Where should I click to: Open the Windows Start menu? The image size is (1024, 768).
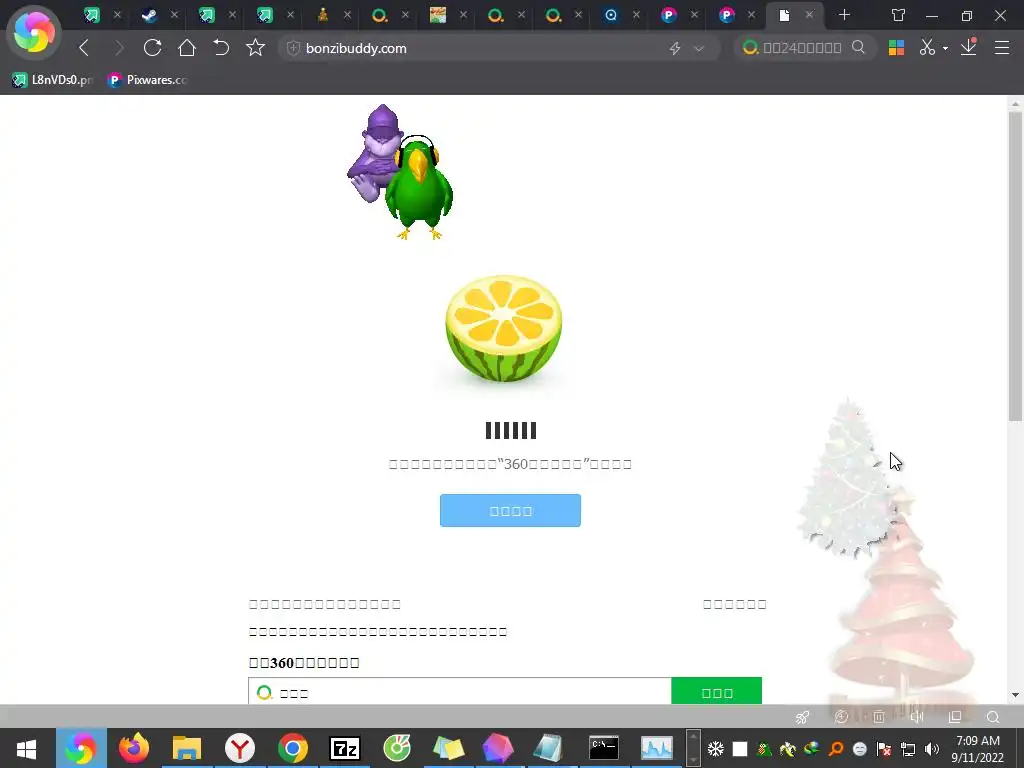click(x=26, y=748)
